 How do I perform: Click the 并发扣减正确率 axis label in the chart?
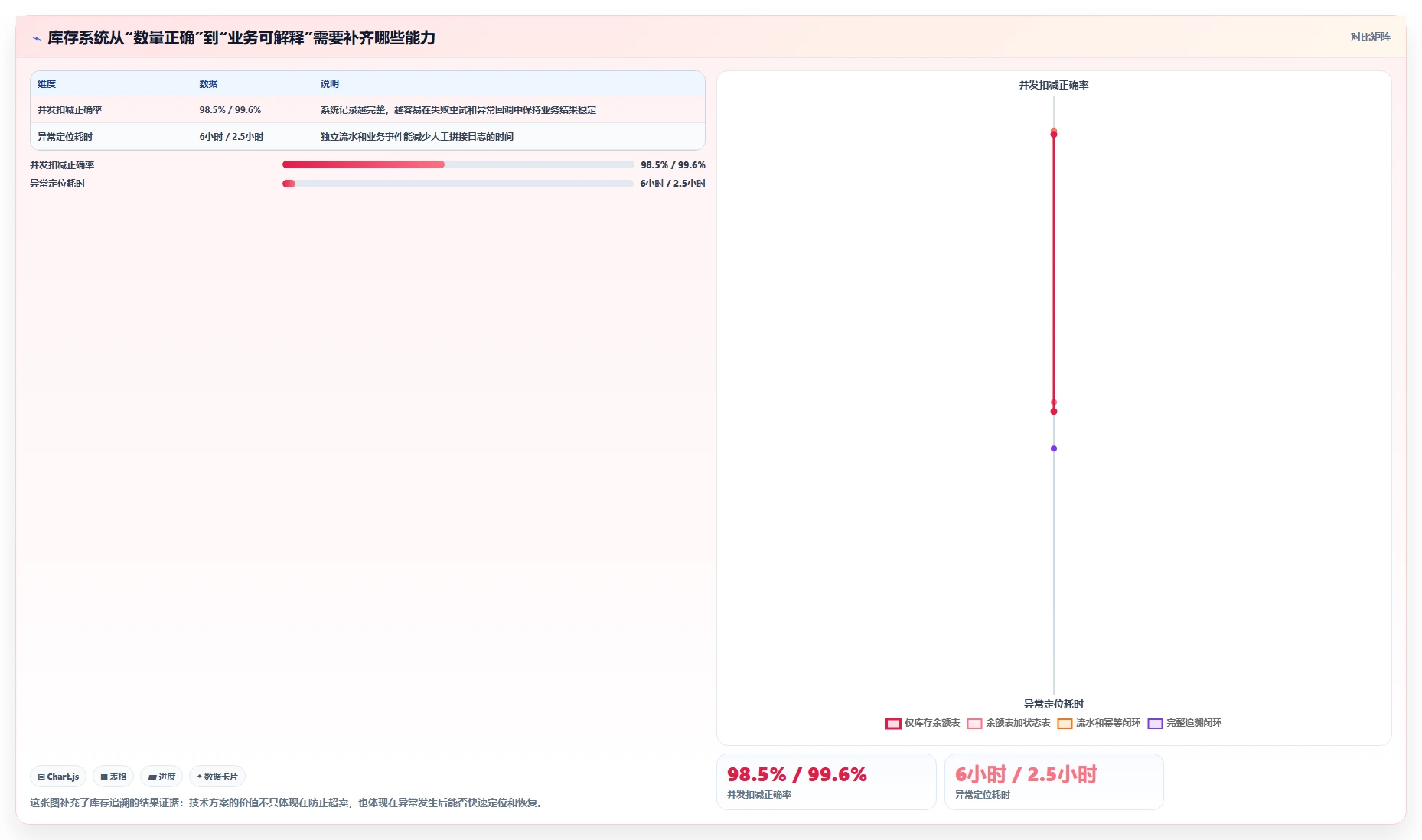(x=1054, y=85)
